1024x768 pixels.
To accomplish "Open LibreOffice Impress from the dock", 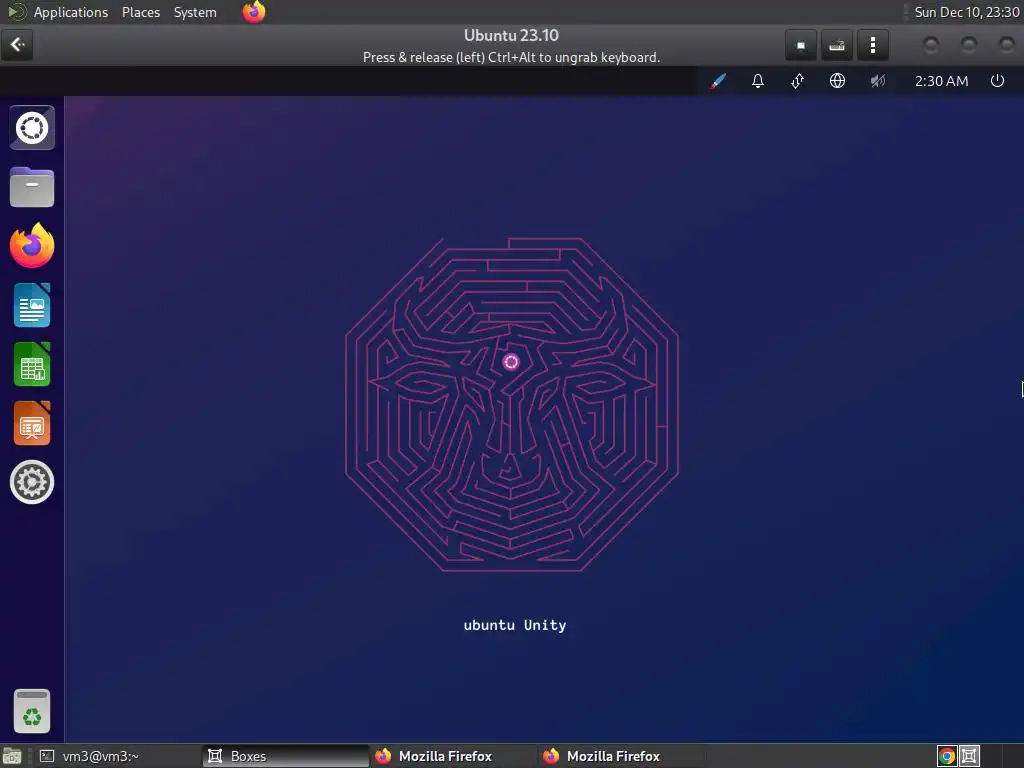I will pyautogui.click(x=32, y=423).
